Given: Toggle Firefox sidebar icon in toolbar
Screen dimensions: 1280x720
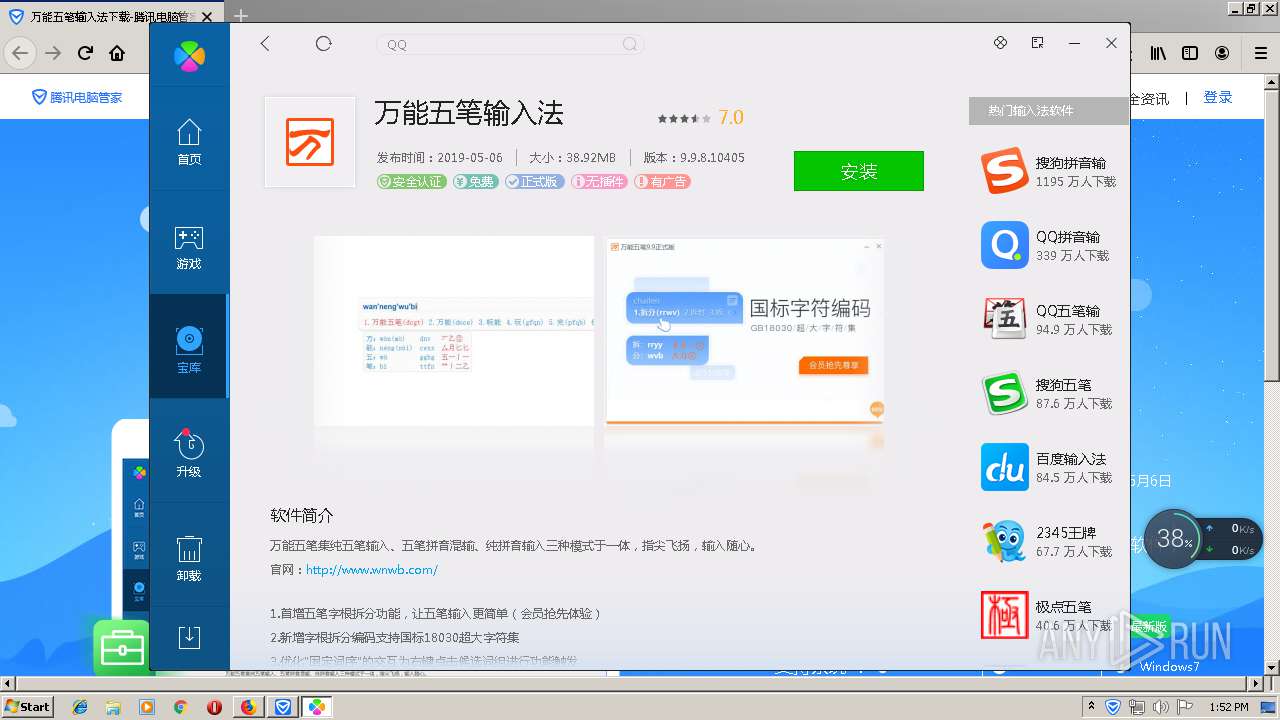Looking at the screenshot, I should click(1190, 53).
